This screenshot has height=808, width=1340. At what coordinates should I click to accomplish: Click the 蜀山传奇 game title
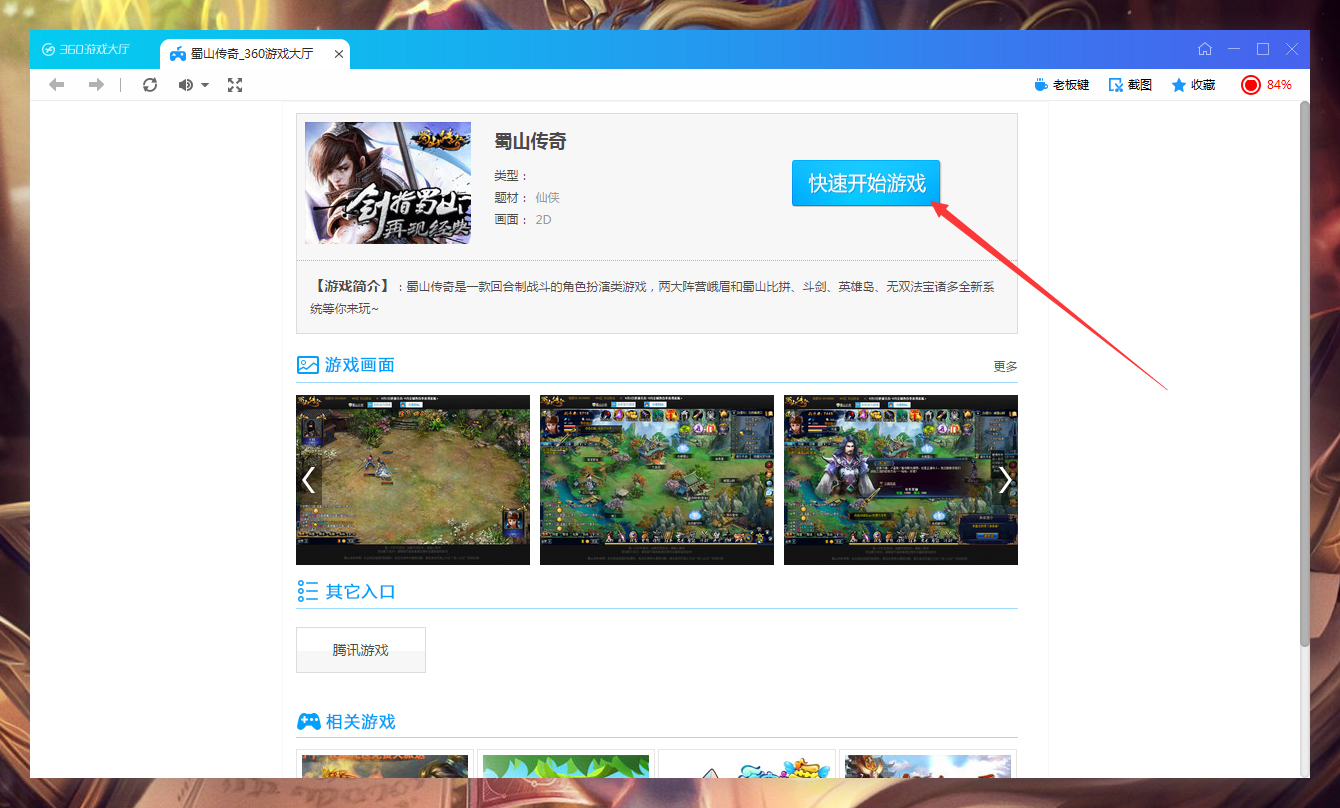point(530,142)
